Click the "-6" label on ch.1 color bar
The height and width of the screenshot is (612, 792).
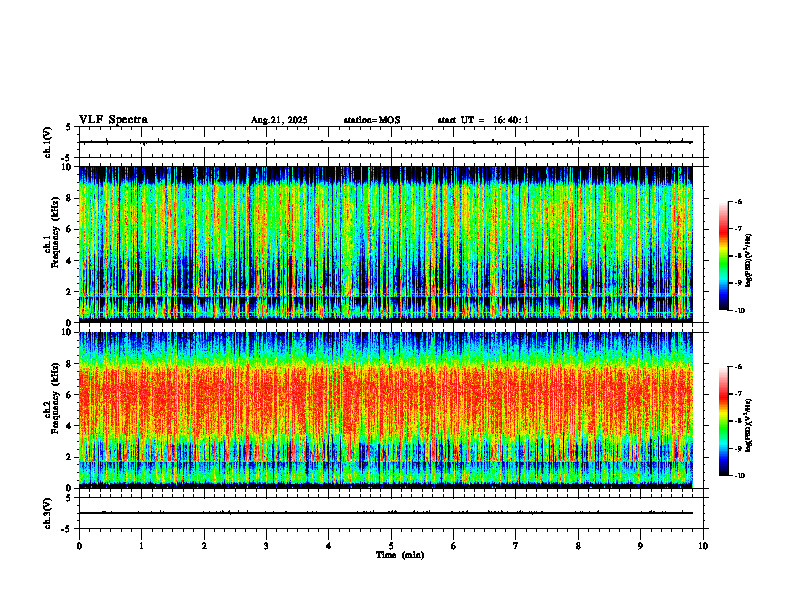738,201
